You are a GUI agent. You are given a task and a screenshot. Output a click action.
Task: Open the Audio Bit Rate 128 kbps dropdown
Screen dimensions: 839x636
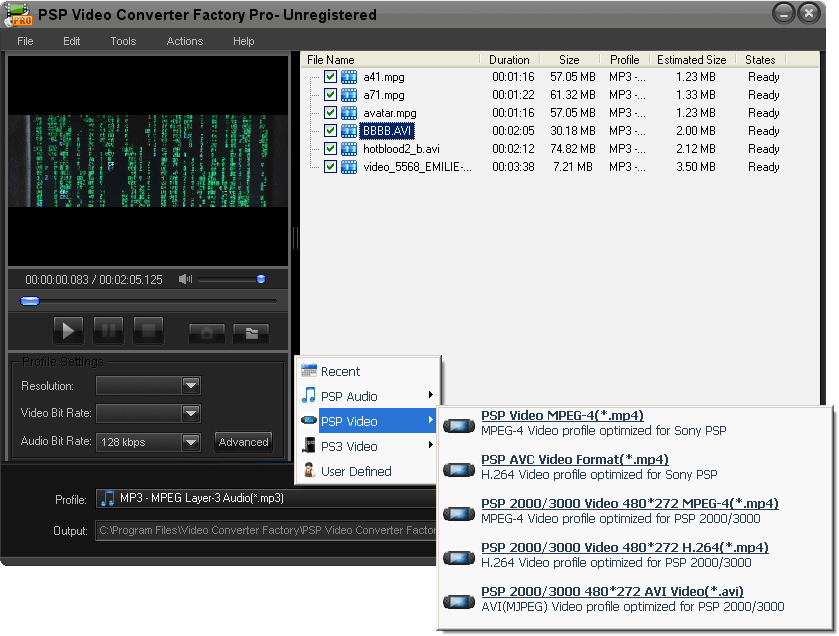(x=191, y=441)
